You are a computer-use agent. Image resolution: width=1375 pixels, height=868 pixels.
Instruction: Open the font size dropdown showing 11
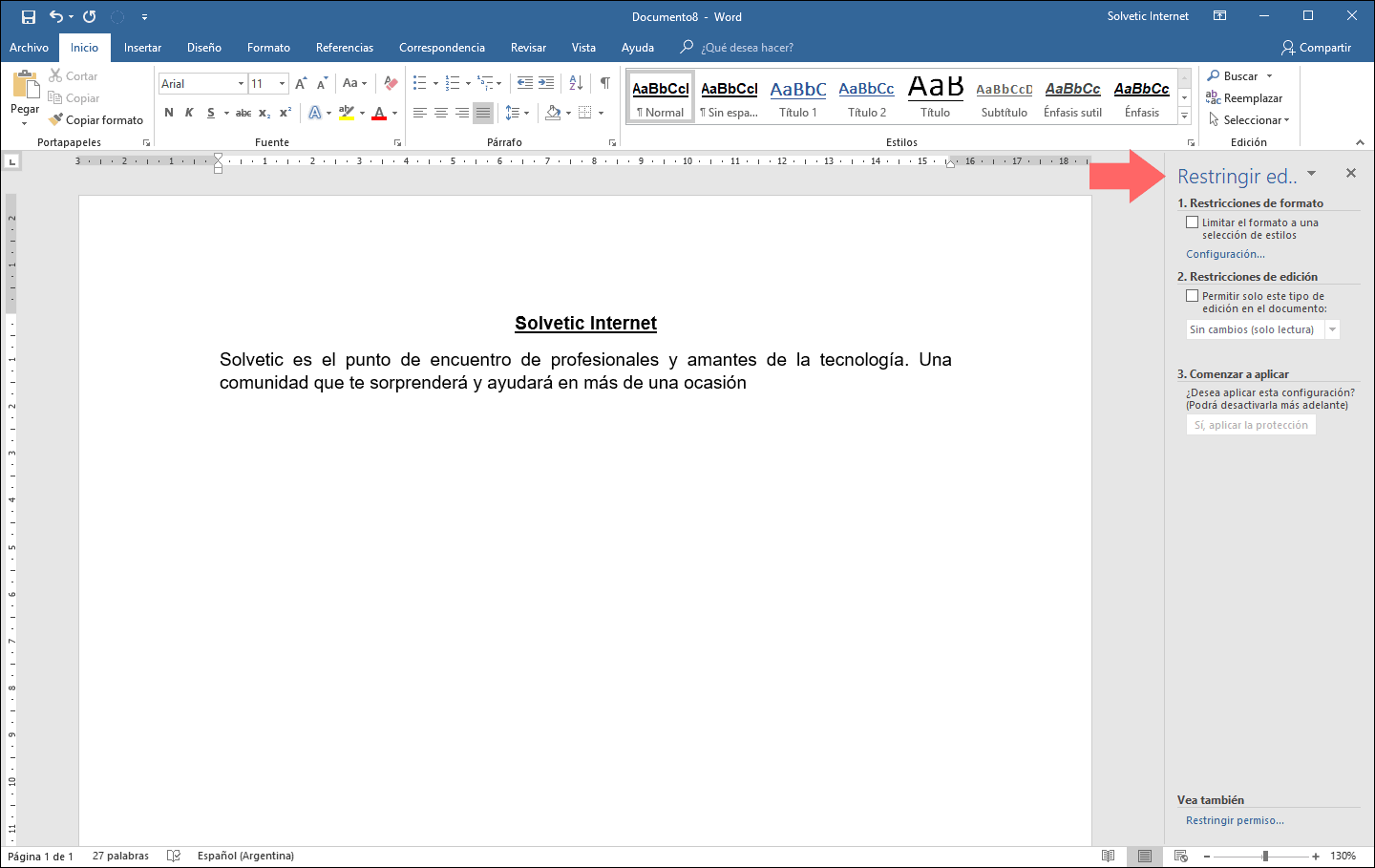click(282, 84)
